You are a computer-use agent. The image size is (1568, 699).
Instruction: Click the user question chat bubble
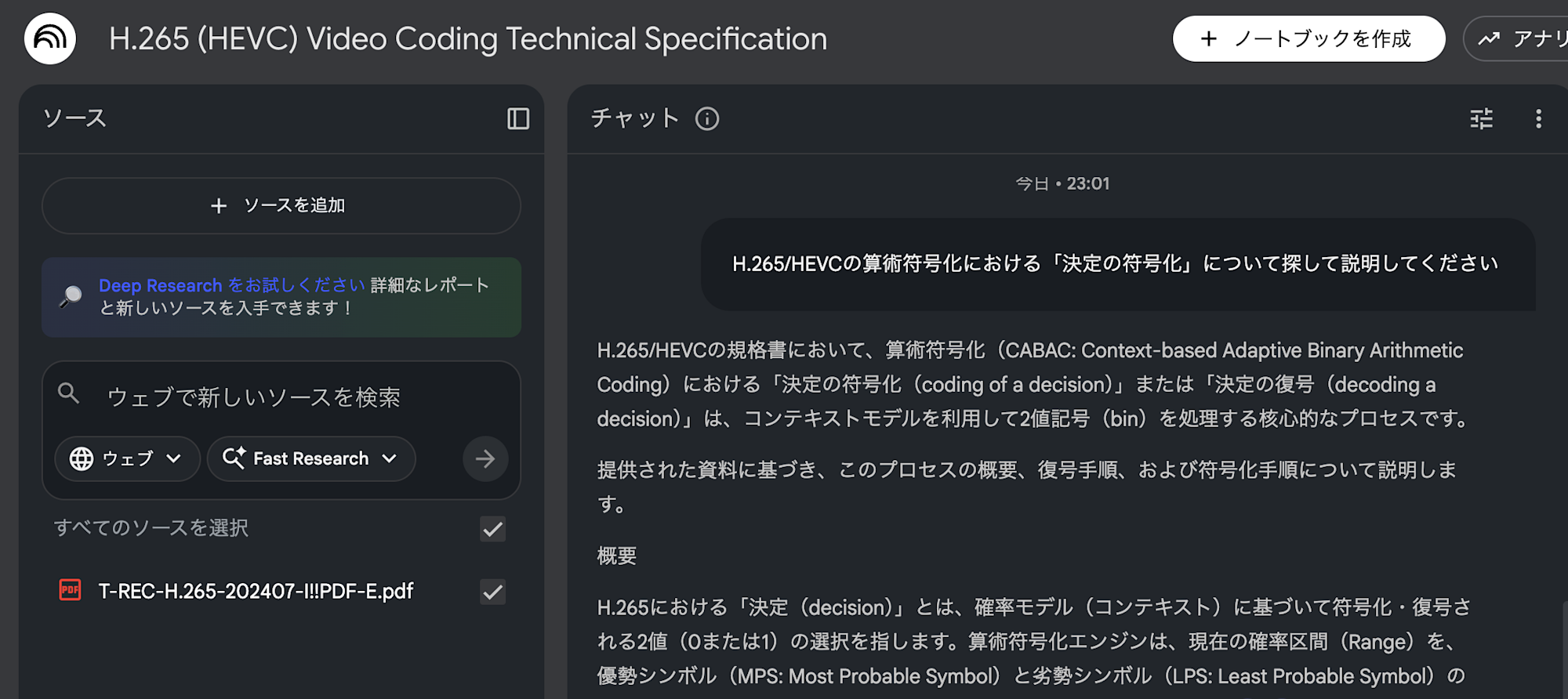click(x=1116, y=264)
